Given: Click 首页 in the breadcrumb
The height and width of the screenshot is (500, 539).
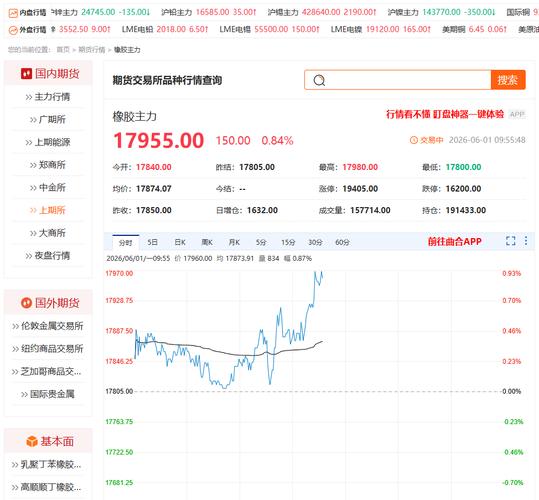Looking at the screenshot, I should pyautogui.click(x=63, y=50).
